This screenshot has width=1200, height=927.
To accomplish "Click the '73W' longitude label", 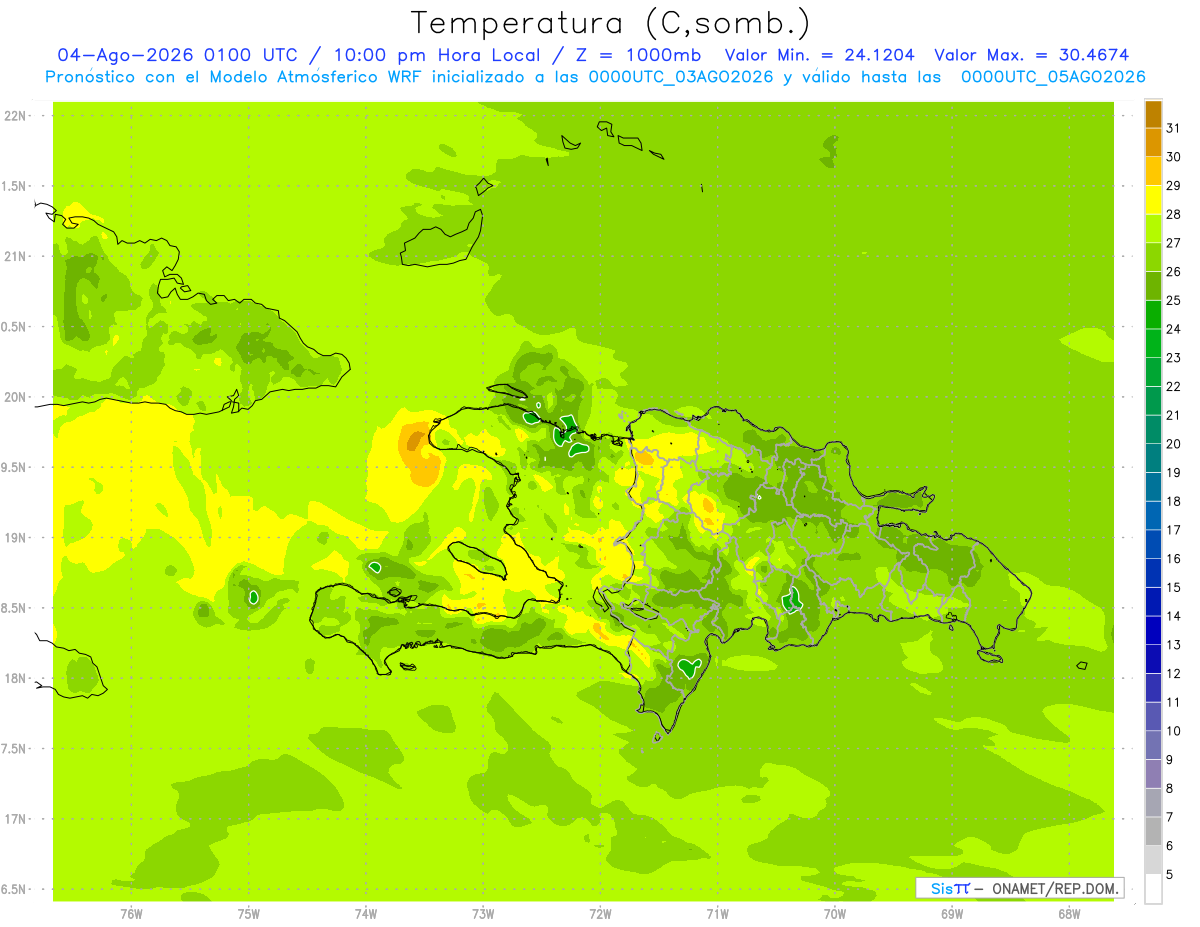I will [x=483, y=914].
